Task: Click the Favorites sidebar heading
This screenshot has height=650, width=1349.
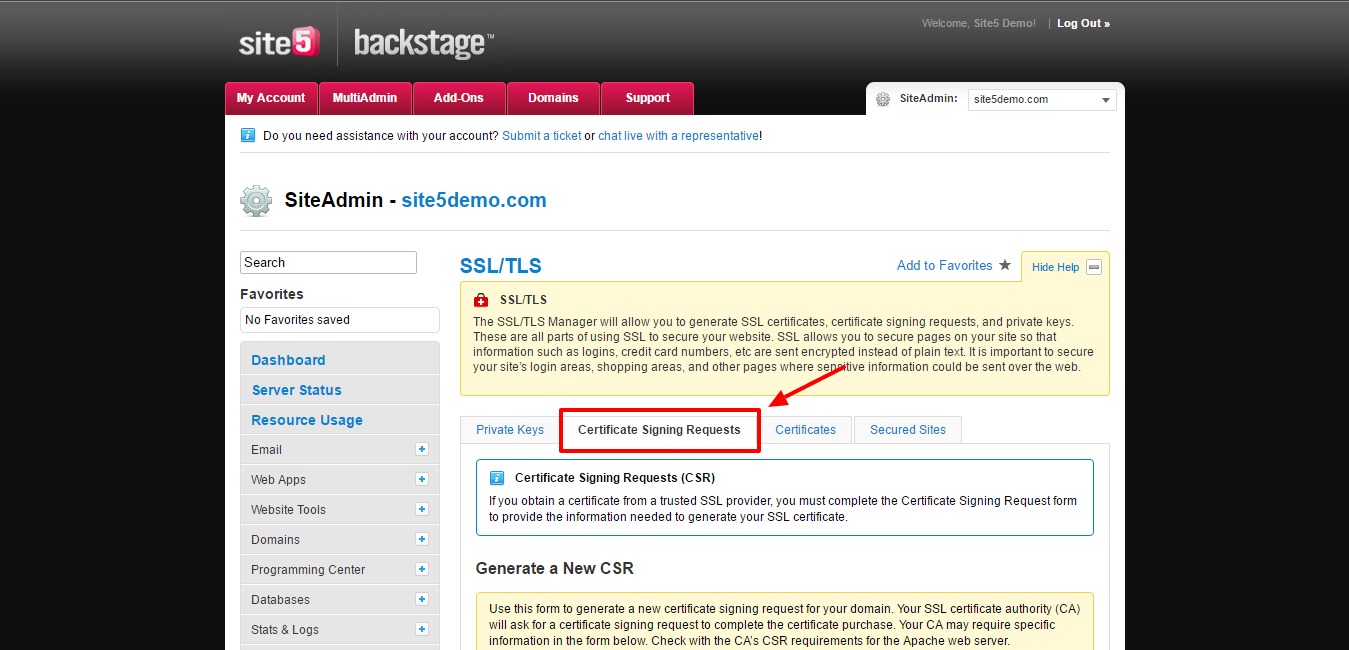Action: click(272, 294)
